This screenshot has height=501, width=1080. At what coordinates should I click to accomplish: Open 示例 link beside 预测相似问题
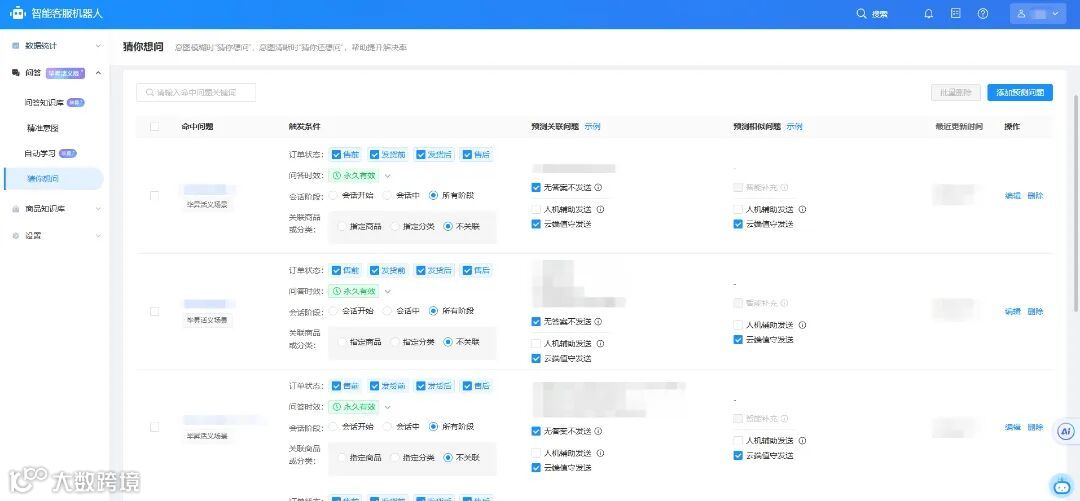tap(794, 127)
